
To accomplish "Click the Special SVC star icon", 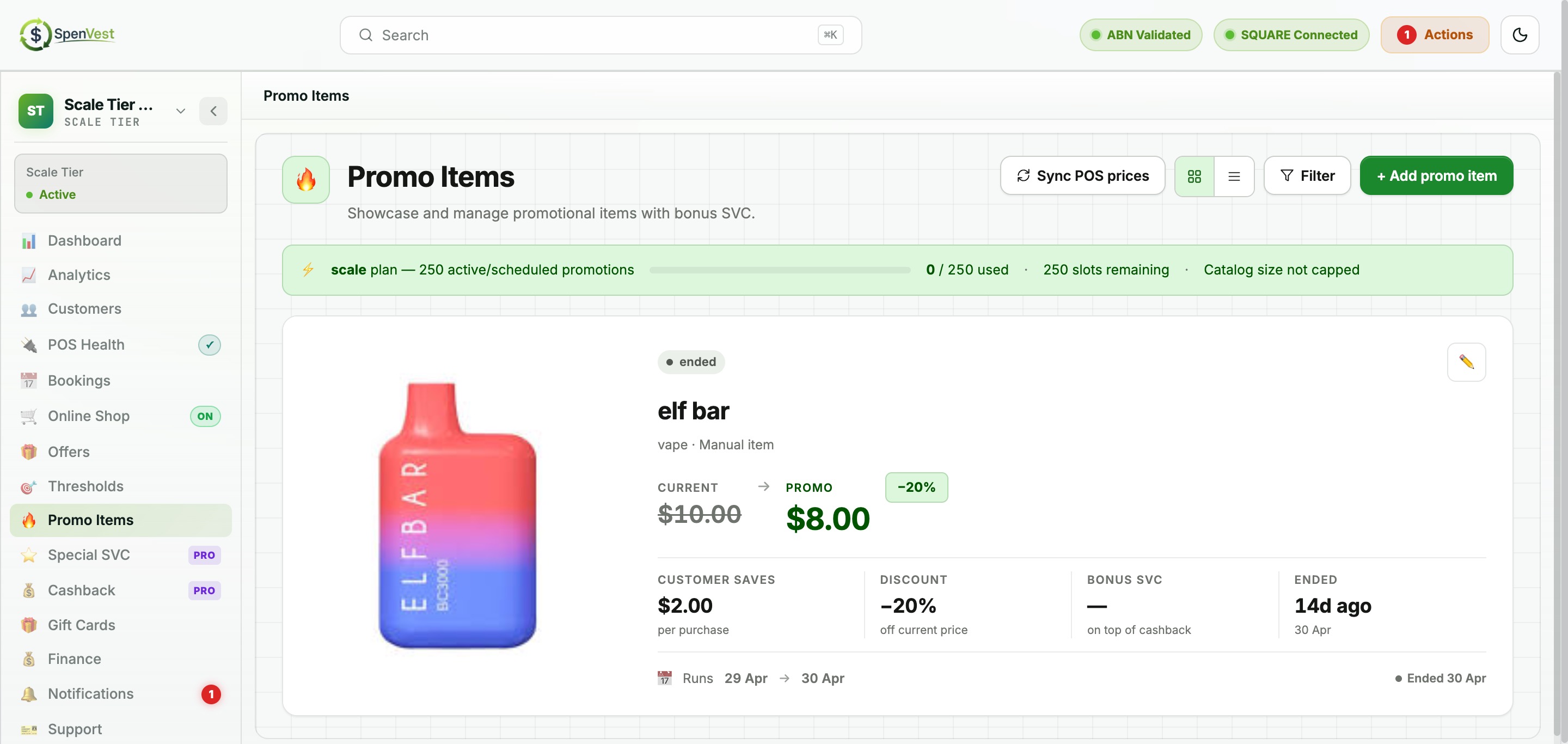I will coord(29,555).
